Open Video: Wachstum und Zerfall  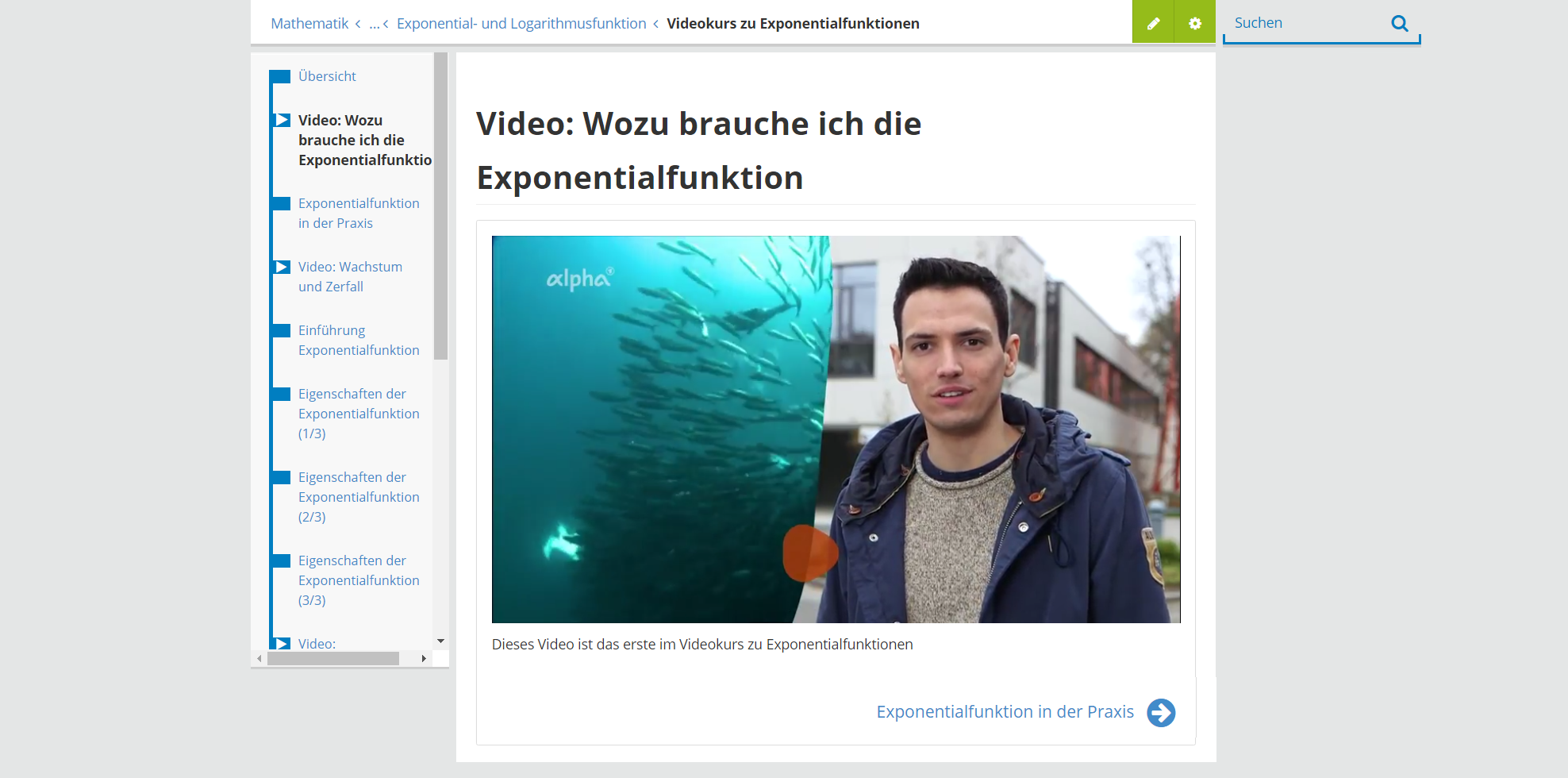coord(350,276)
